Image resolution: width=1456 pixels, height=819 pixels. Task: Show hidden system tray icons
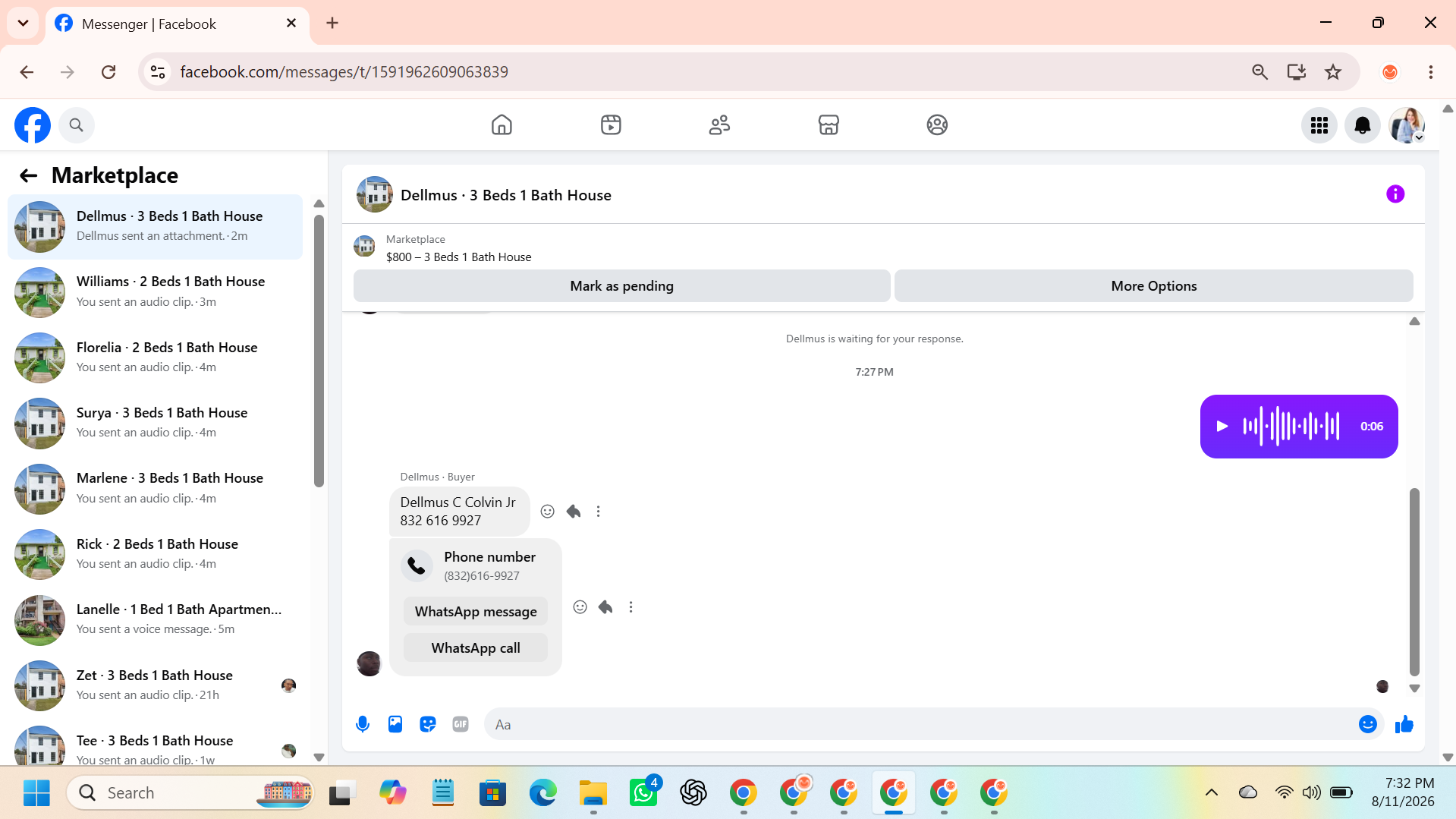1212,792
